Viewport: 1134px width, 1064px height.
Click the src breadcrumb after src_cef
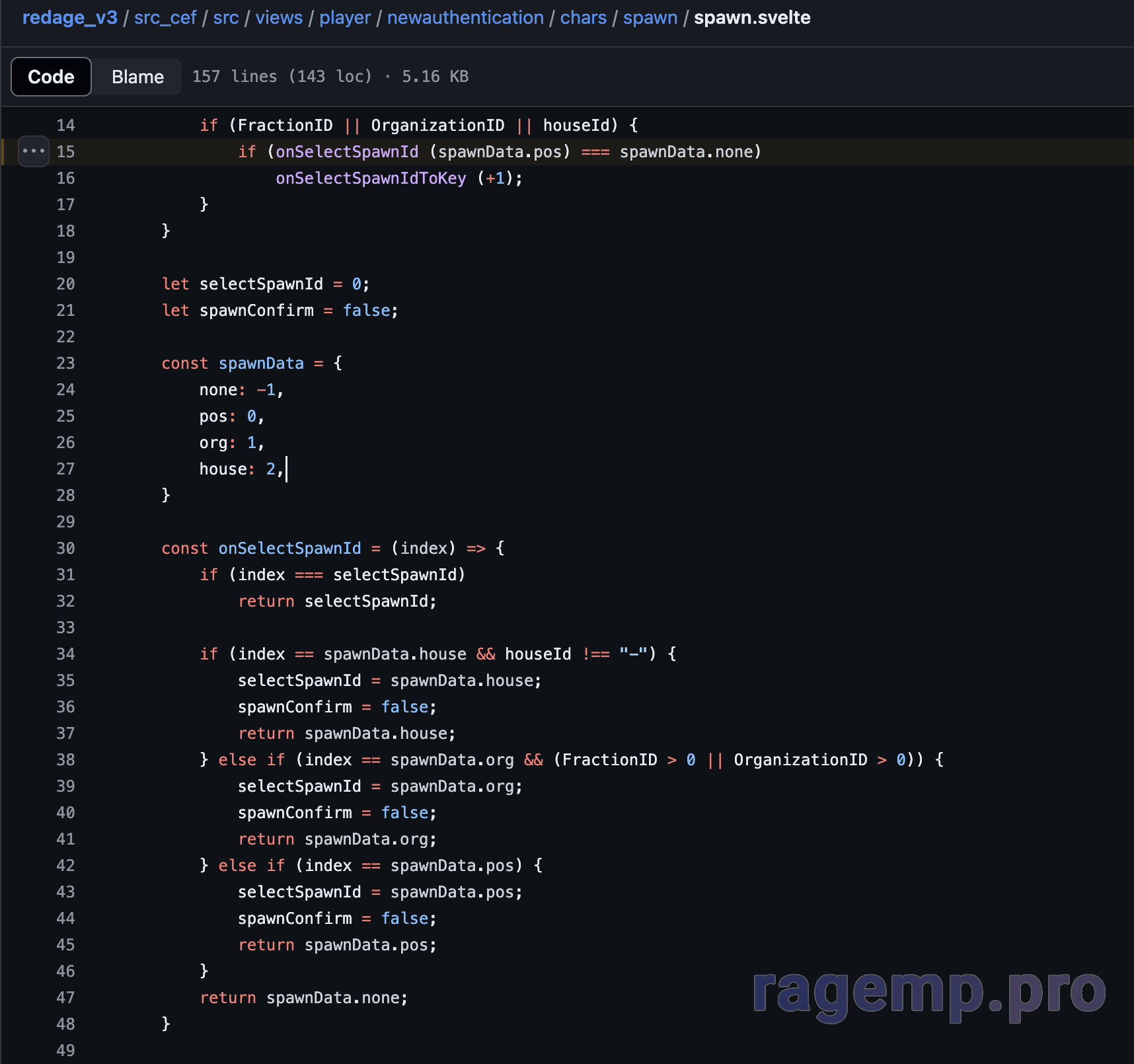click(226, 18)
